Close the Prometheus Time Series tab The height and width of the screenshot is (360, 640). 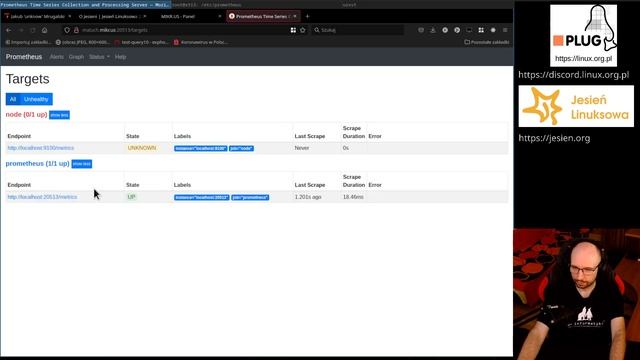[295, 16]
